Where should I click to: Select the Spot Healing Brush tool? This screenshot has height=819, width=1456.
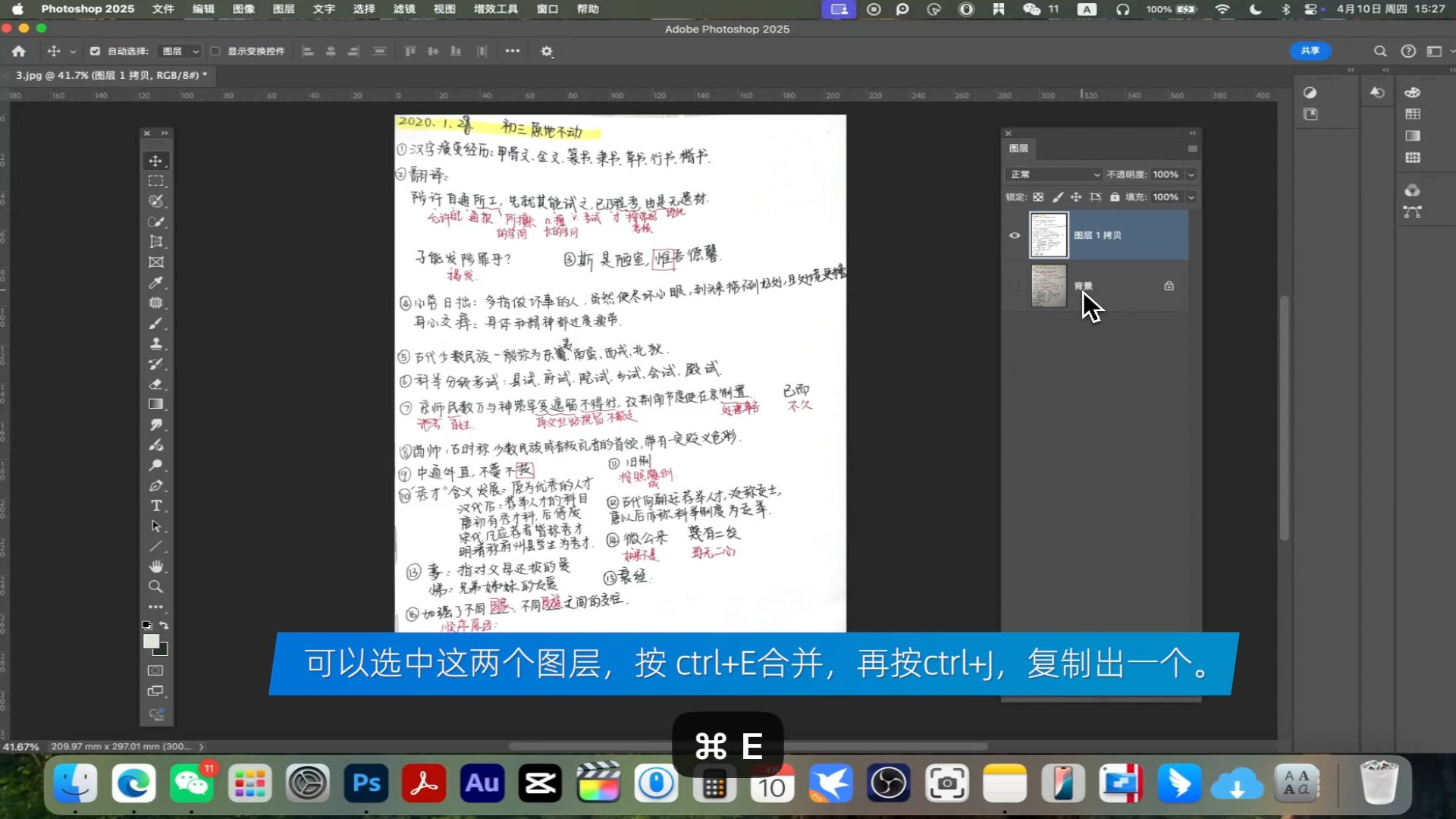coord(155,303)
